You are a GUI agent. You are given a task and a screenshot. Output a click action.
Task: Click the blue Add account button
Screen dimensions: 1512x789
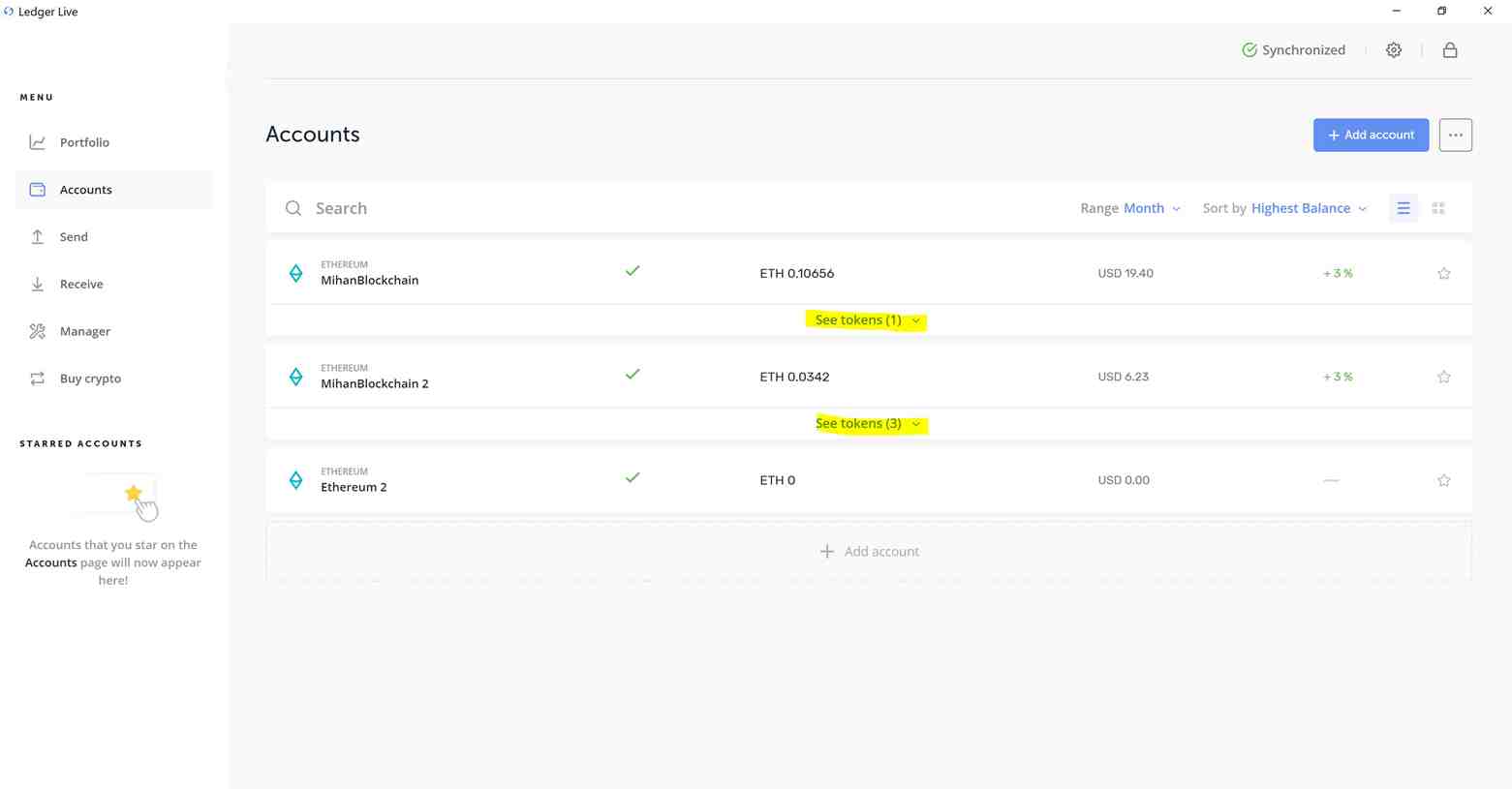coord(1371,135)
